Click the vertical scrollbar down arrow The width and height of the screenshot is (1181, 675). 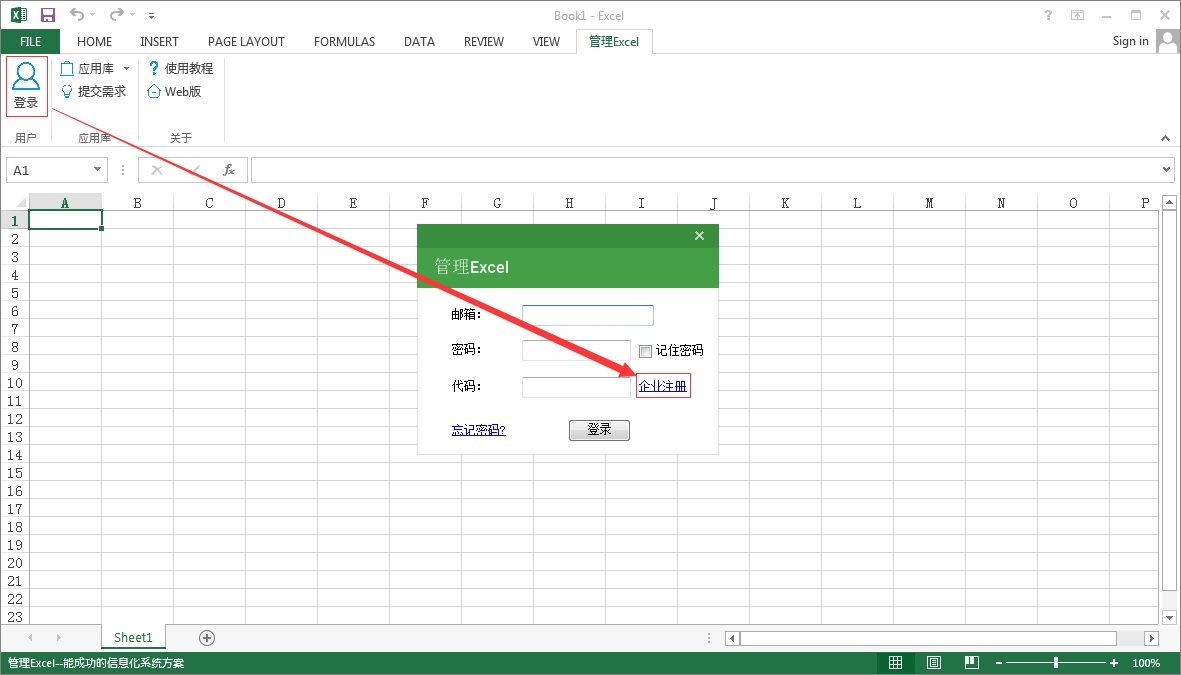tap(1170, 618)
